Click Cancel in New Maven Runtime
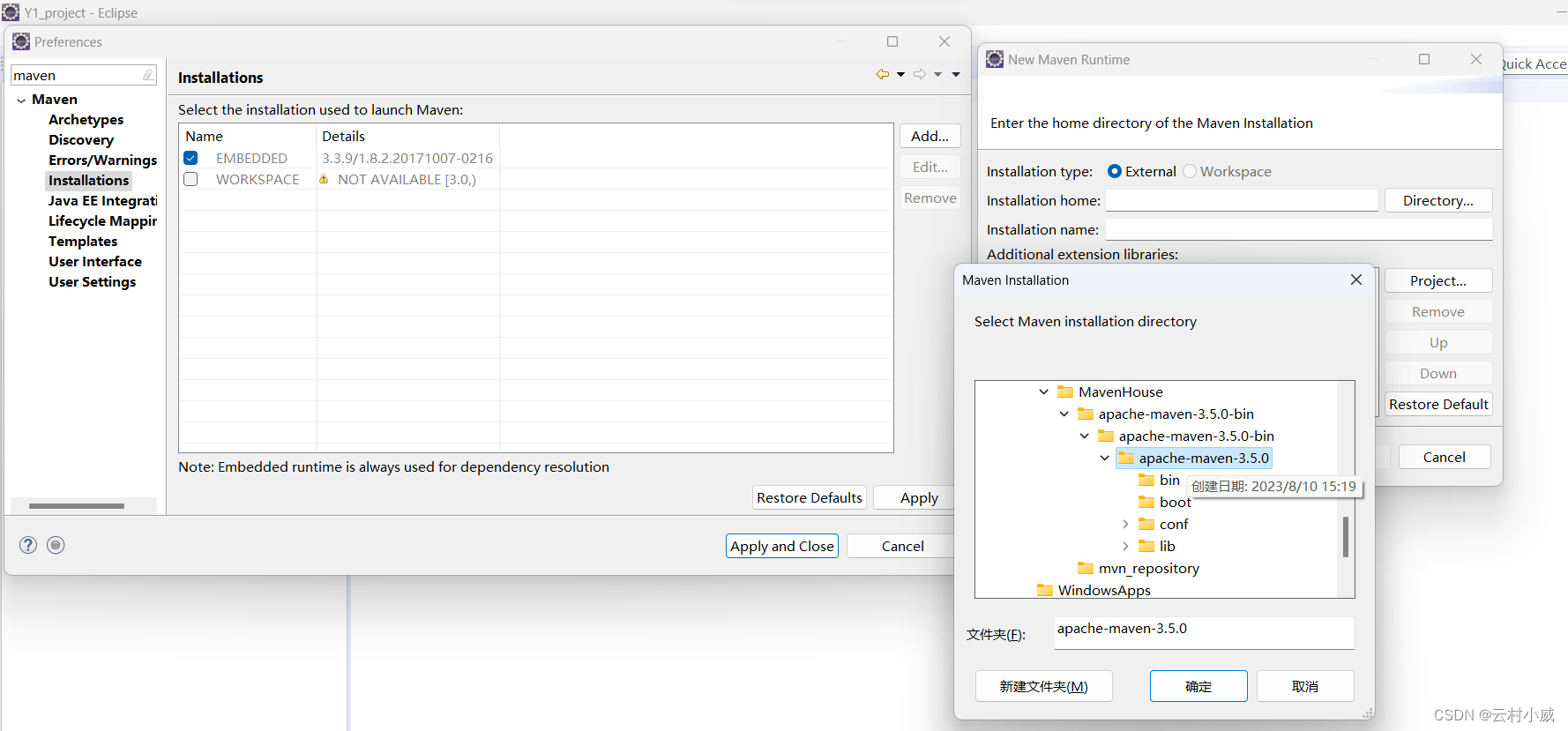 [1444, 457]
